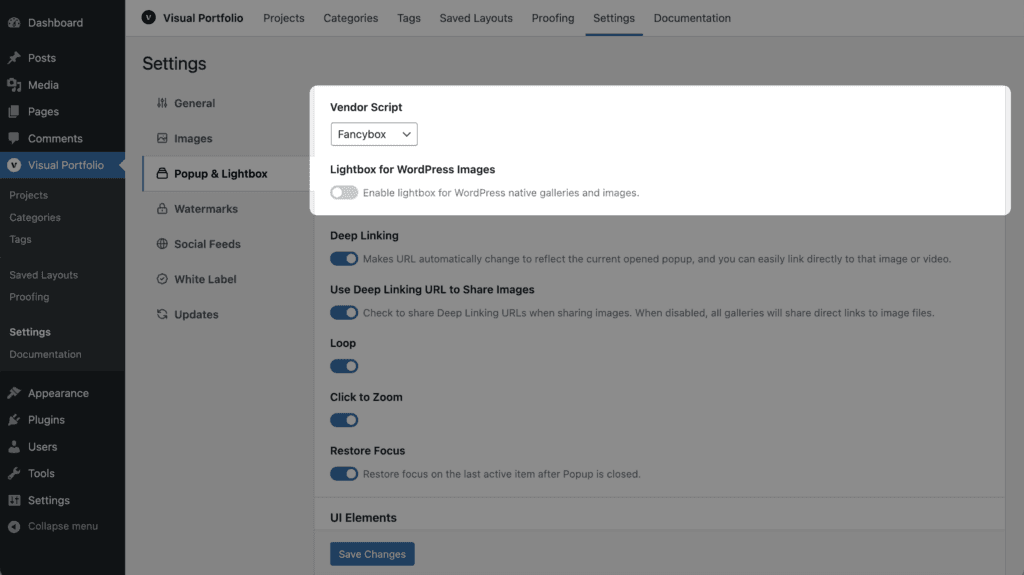Click the Visual Portfolio logo icon

(148, 18)
